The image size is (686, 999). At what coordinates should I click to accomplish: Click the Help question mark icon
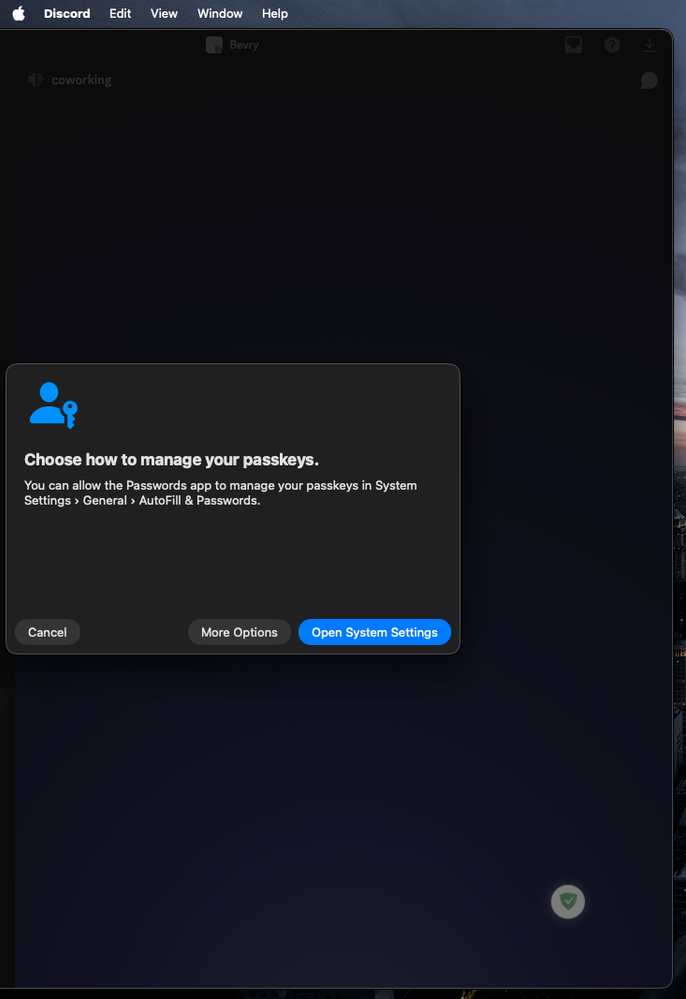(612, 45)
